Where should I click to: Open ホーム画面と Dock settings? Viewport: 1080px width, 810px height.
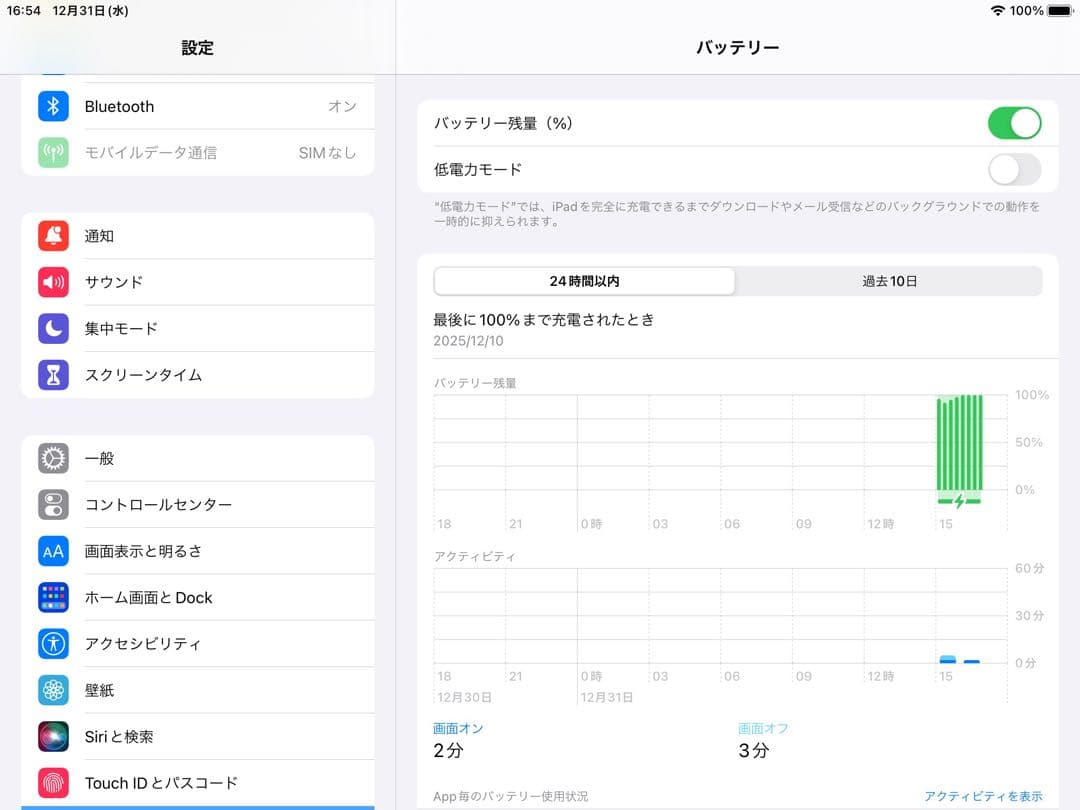coord(198,597)
